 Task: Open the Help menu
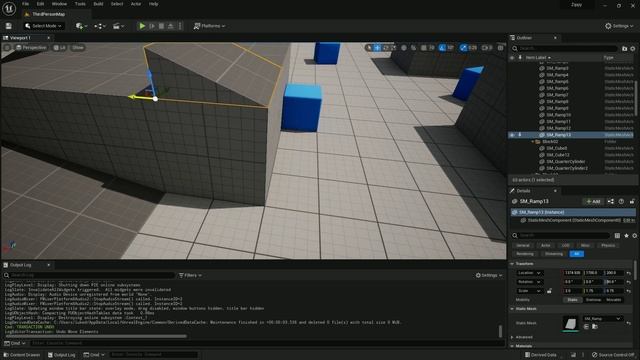click(153, 4)
